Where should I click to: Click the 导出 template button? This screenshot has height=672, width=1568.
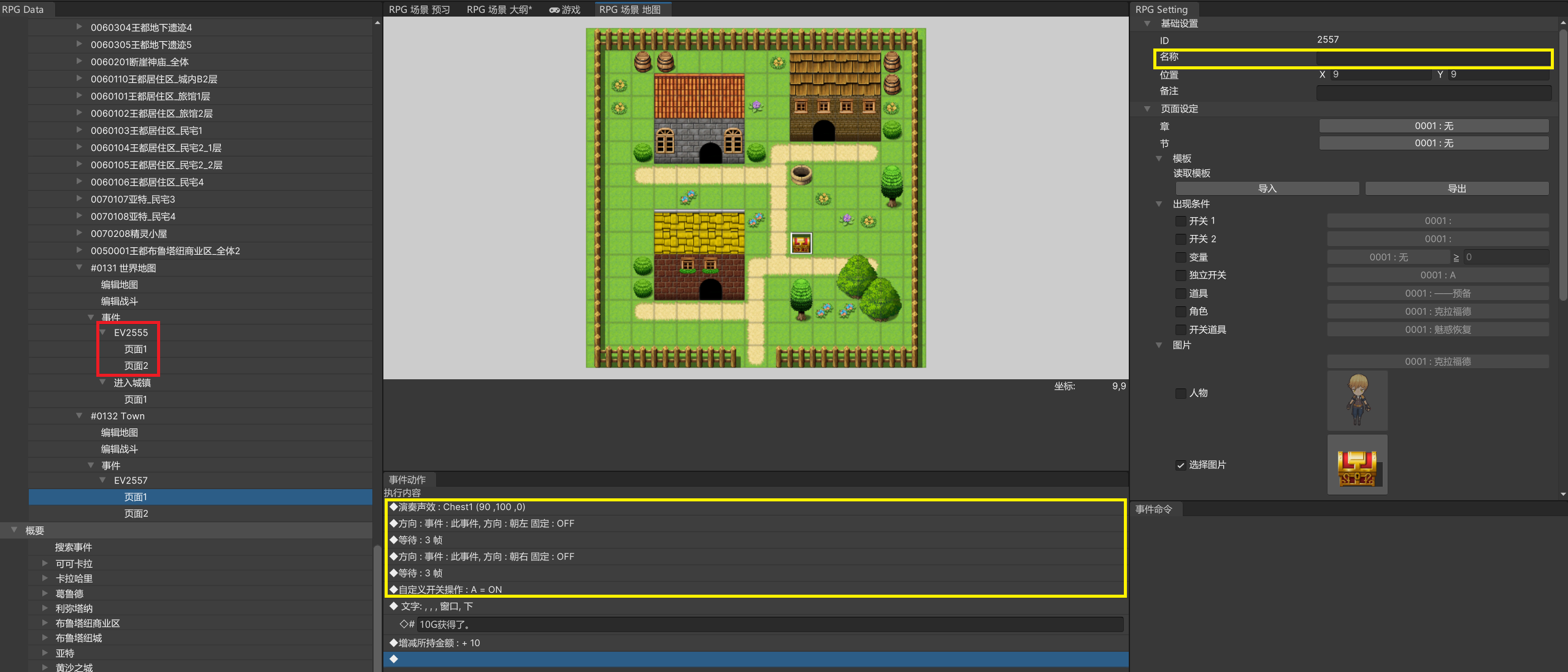click(1456, 188)
